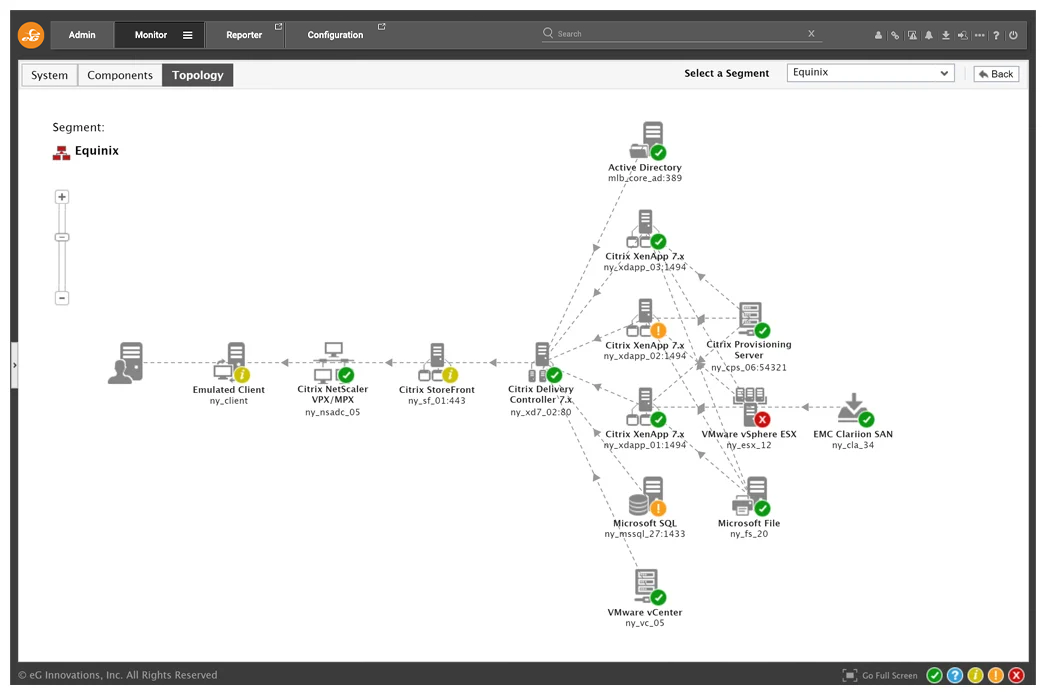The image size is (1046, 695).
Task: Click the eG Innovations logo icon
Action: click(31, 35)
